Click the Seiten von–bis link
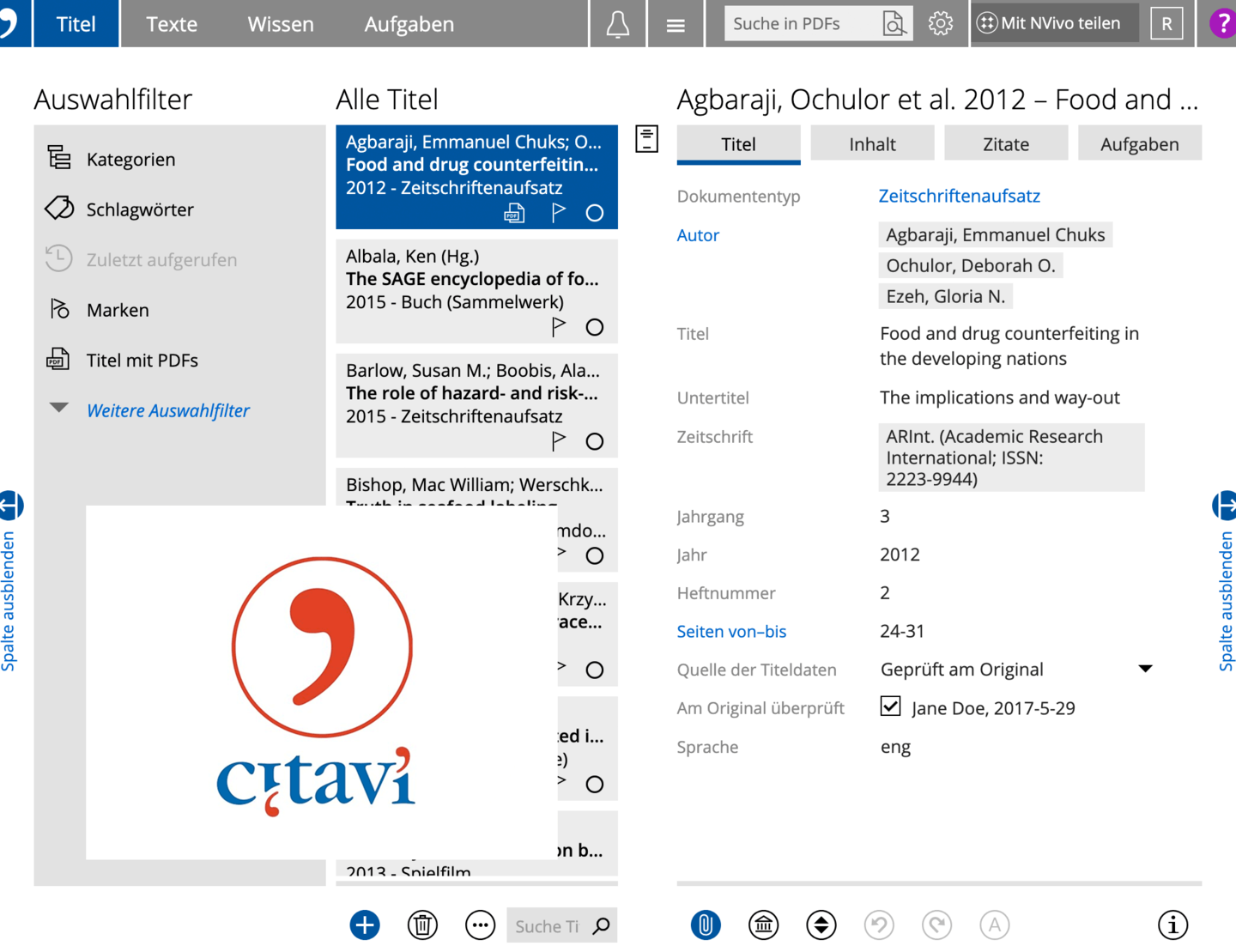Screen dimensions: 1236x952 [x=731, y=631]
